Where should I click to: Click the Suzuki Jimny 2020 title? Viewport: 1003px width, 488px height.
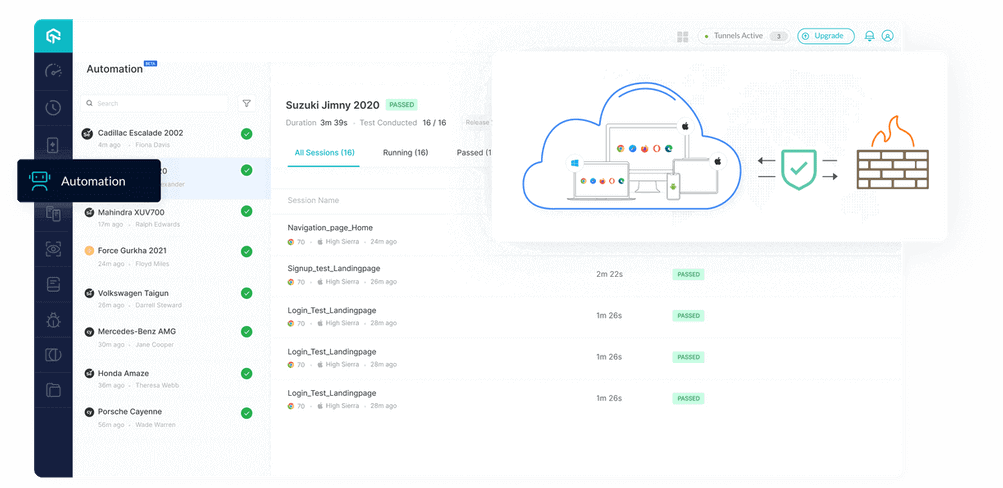pyautogui.click(x=333, y=105)
